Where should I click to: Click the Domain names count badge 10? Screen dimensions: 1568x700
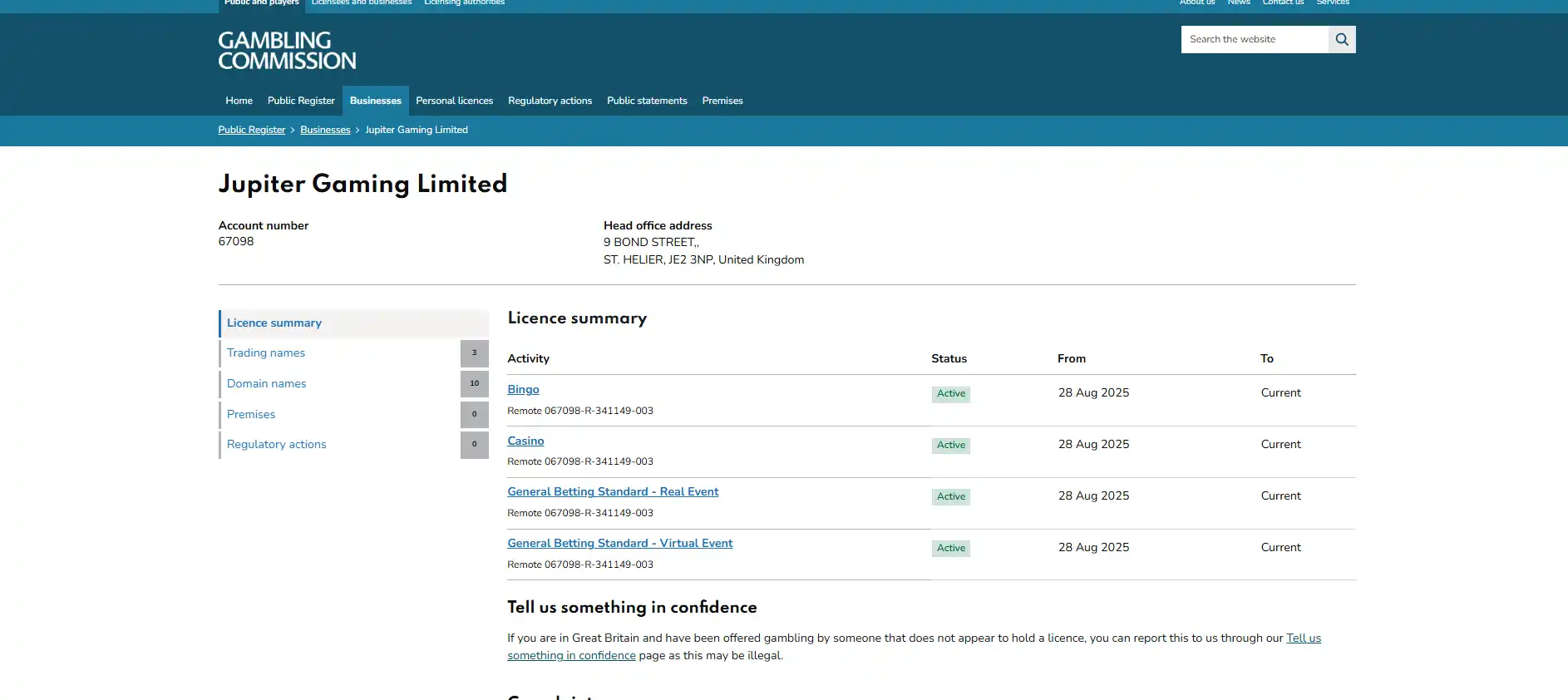click(x=475, y=383)
